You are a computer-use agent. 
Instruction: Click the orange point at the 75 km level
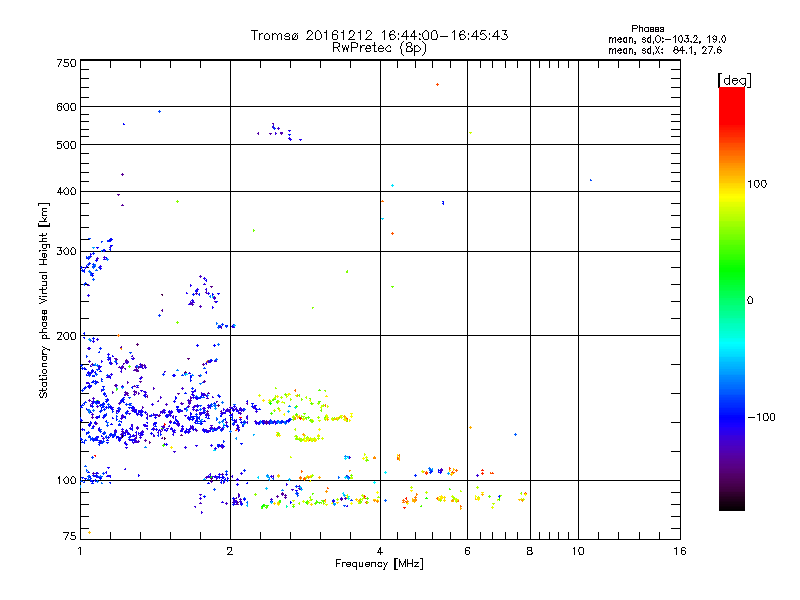pos(89,533)
